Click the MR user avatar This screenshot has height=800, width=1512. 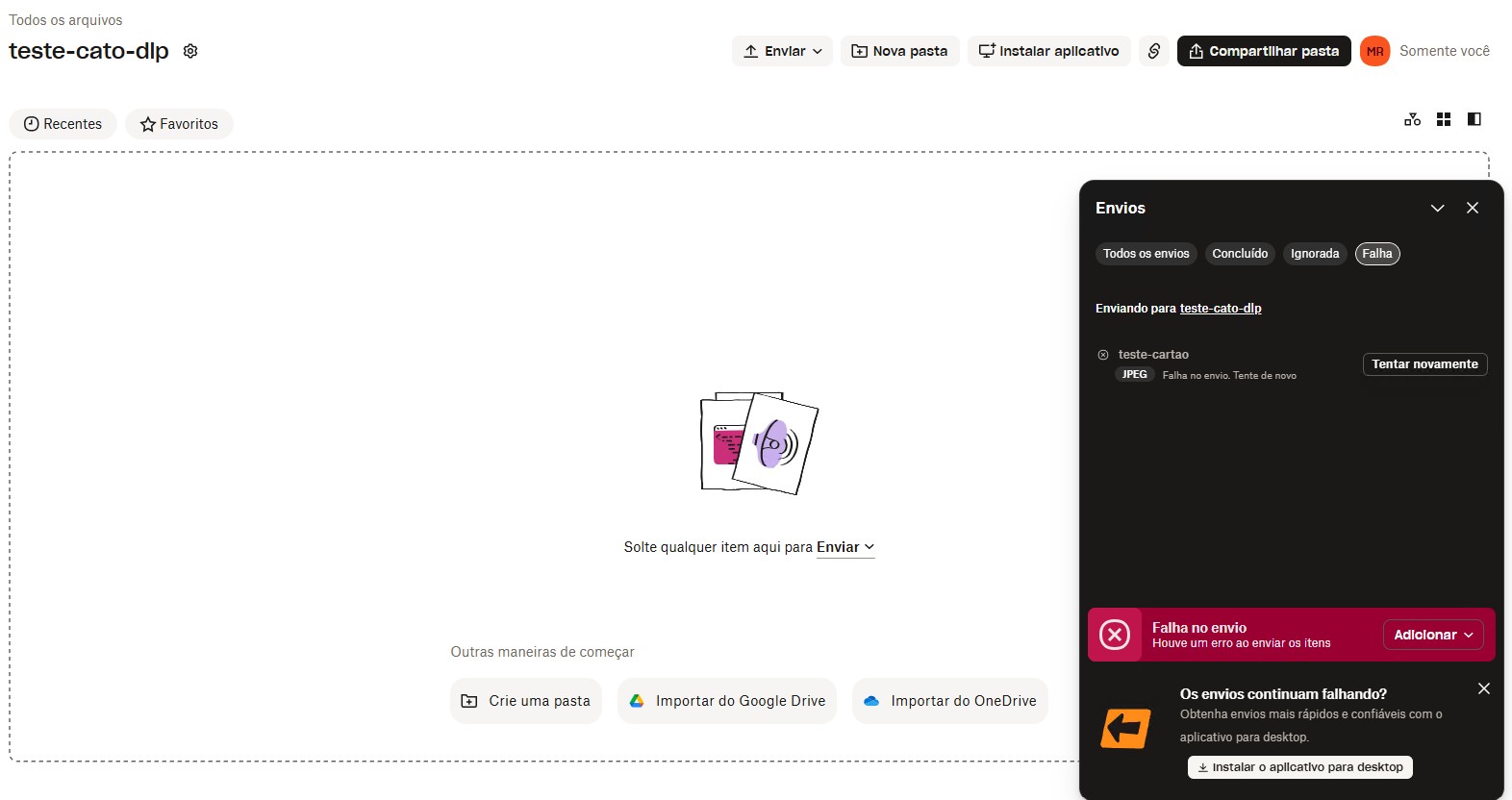(x=1374, y=51)
